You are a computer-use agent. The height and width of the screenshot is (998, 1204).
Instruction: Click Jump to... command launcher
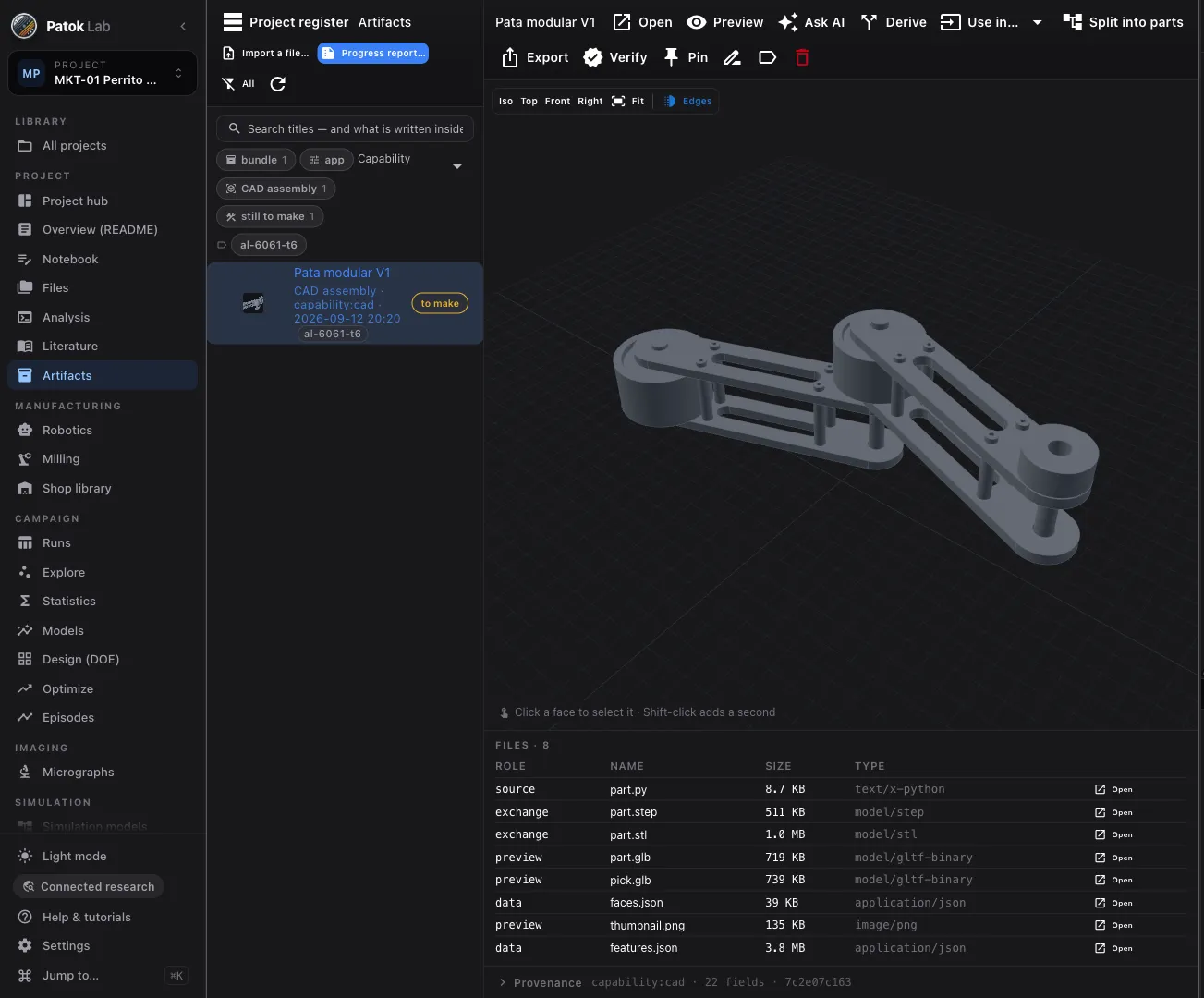[x=103, y=976]
